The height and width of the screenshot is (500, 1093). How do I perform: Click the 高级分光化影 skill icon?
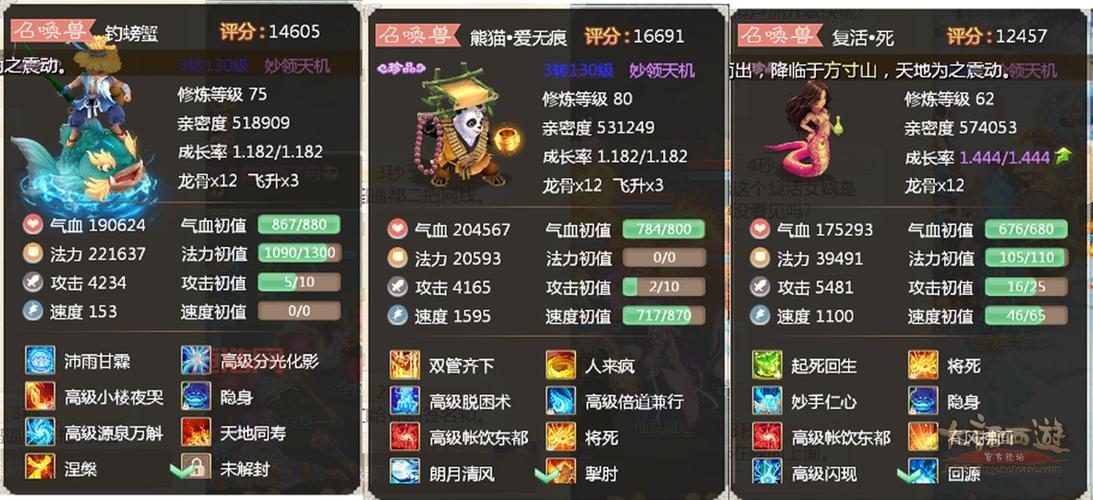(x=196, y=361)
